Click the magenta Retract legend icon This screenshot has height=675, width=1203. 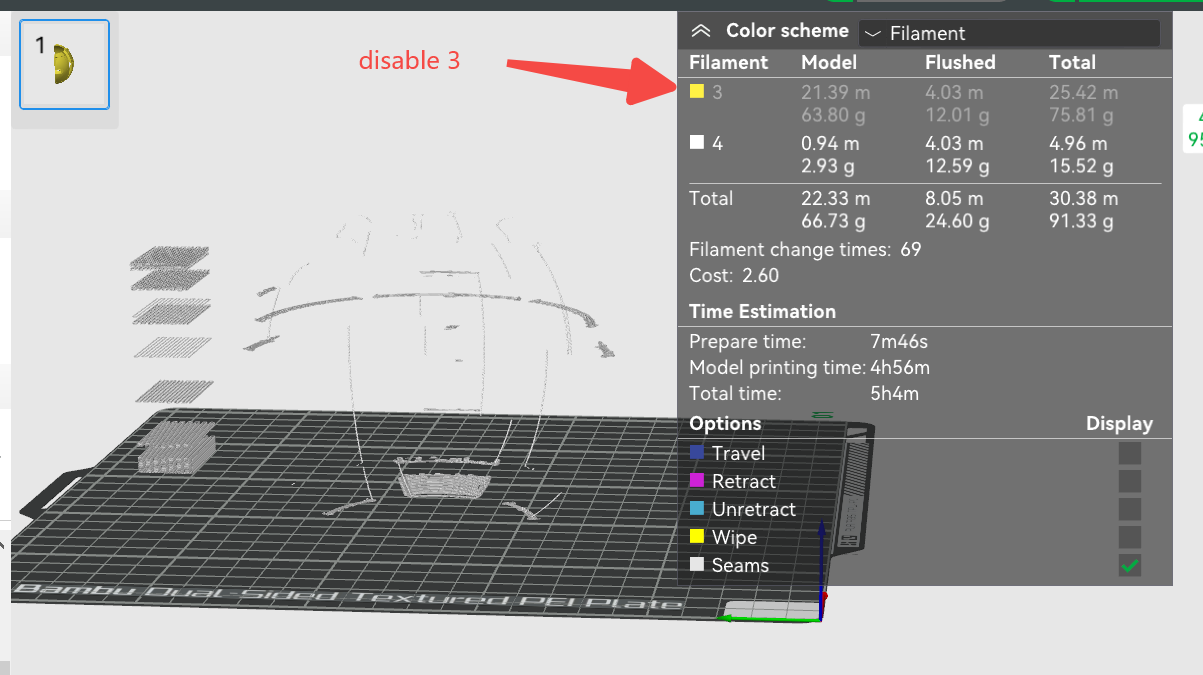pos(697,481)
